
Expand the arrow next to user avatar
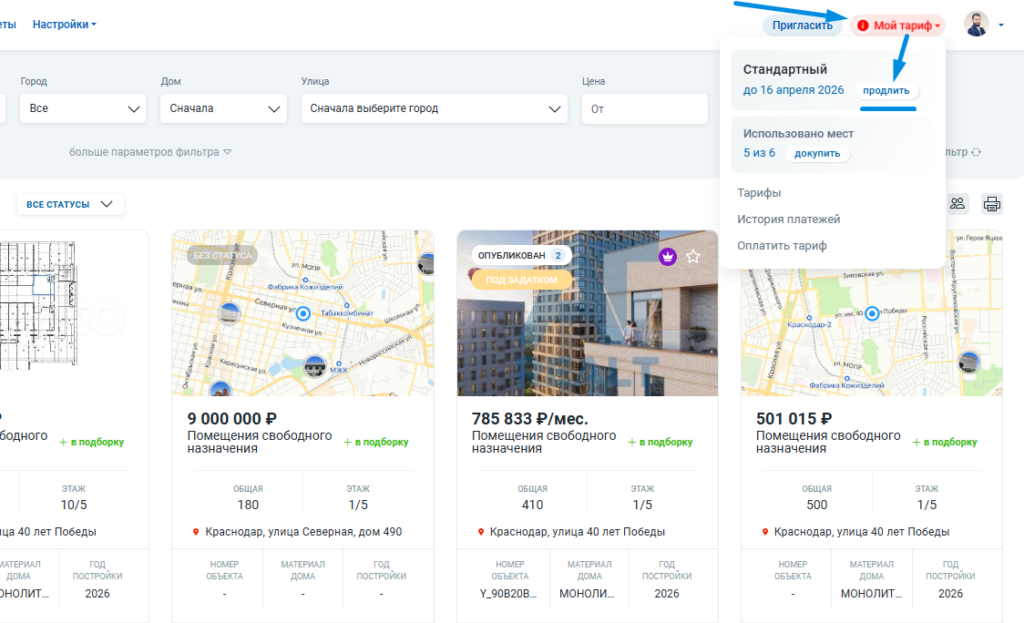[1001, 25]
